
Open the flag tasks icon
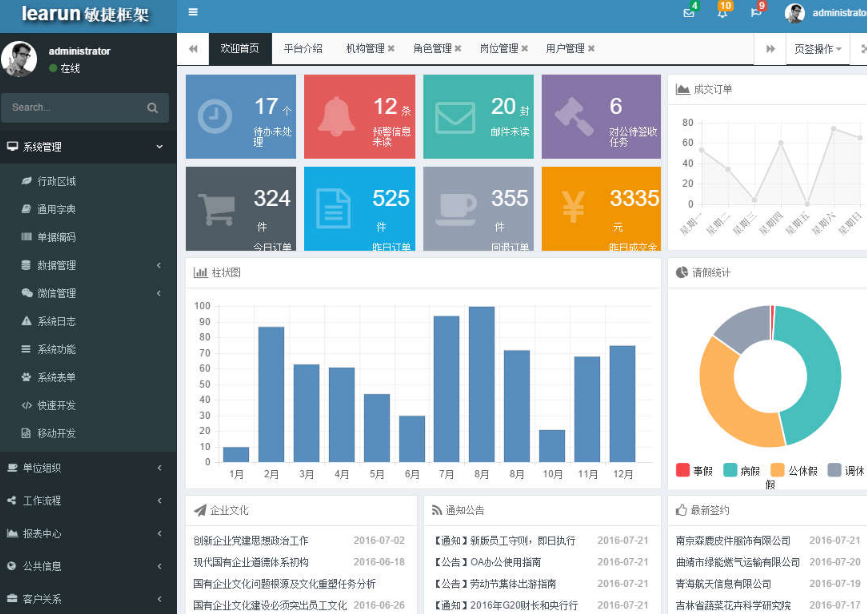(756, 13)
